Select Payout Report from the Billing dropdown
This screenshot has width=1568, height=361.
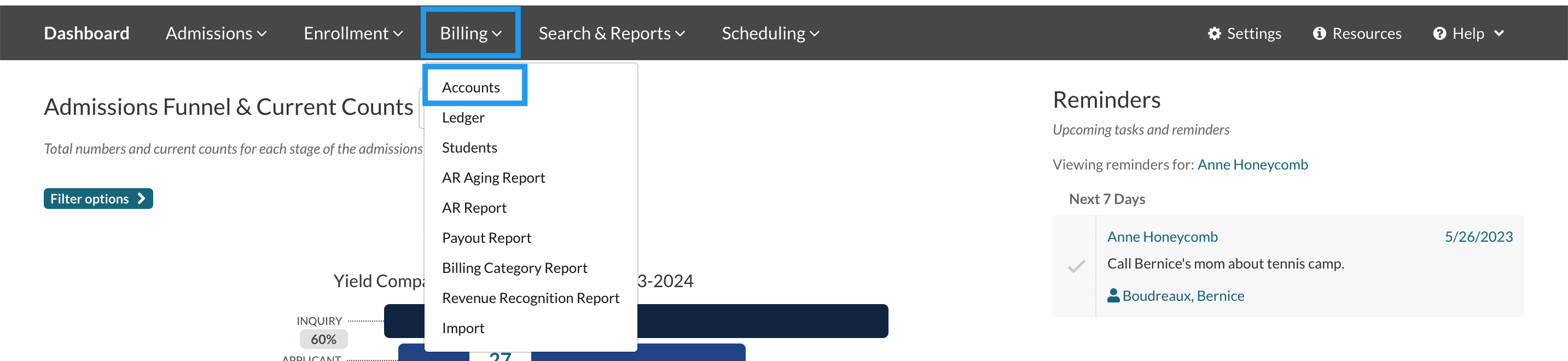click(486, 238)
